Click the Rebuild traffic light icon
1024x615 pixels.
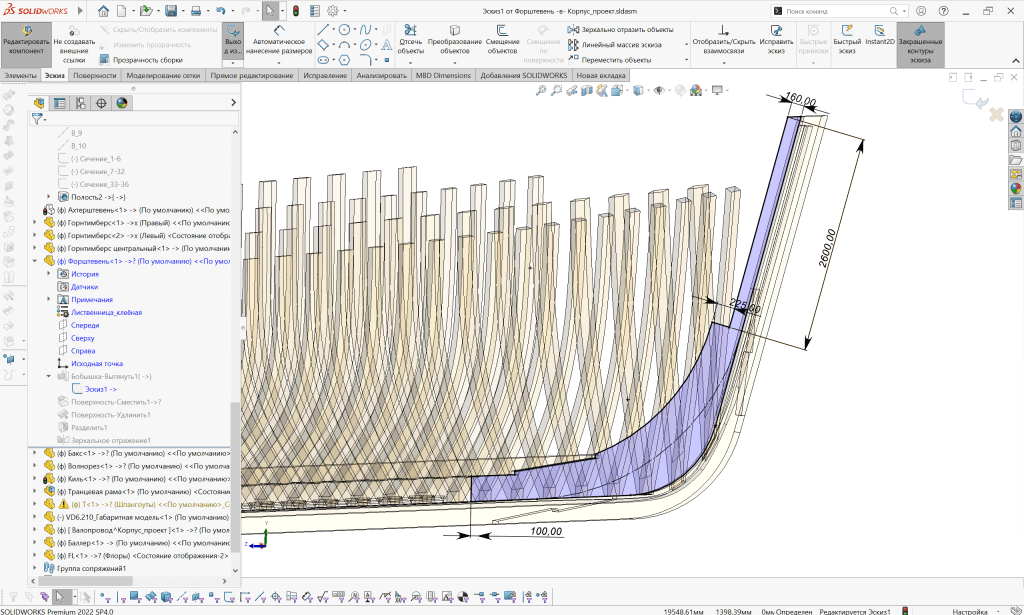tap(295, 11)
